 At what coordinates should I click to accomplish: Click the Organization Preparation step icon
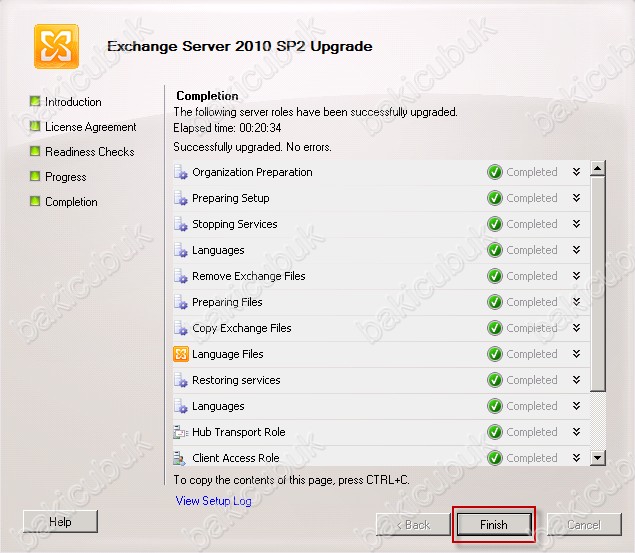(x=181, y=172)
